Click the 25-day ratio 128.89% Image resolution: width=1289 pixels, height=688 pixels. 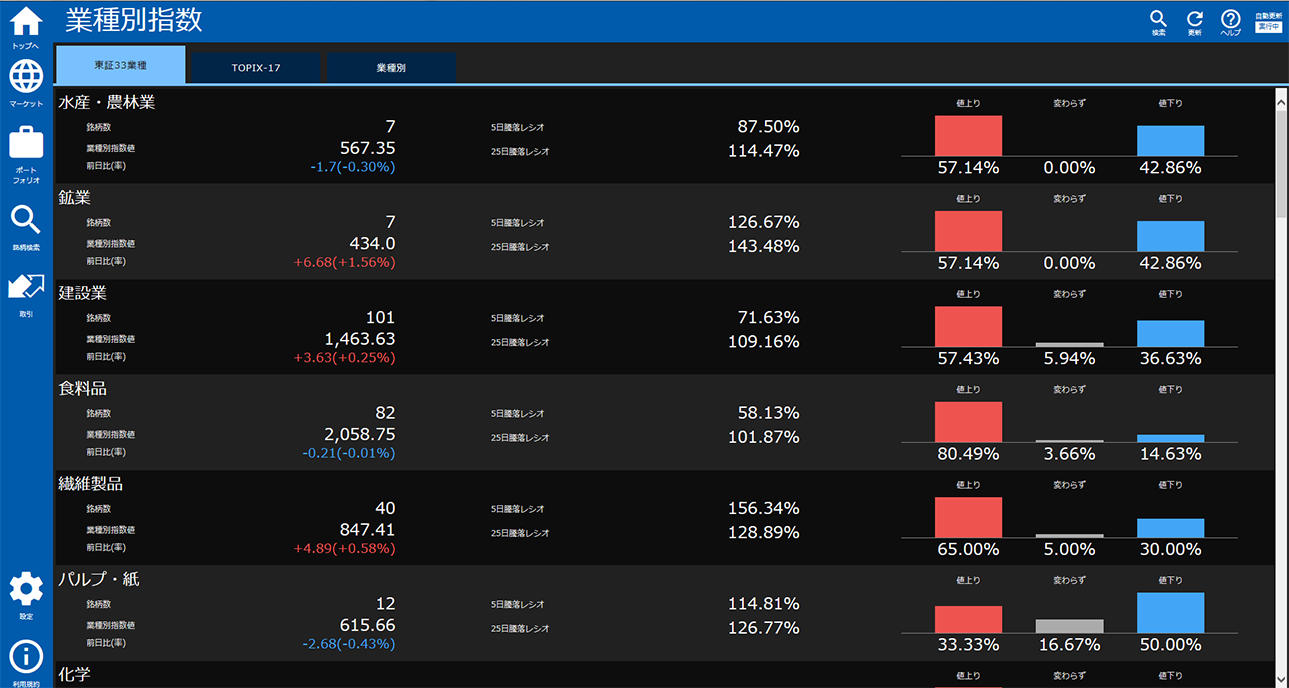pyautogui.click(x=763, y=533)
